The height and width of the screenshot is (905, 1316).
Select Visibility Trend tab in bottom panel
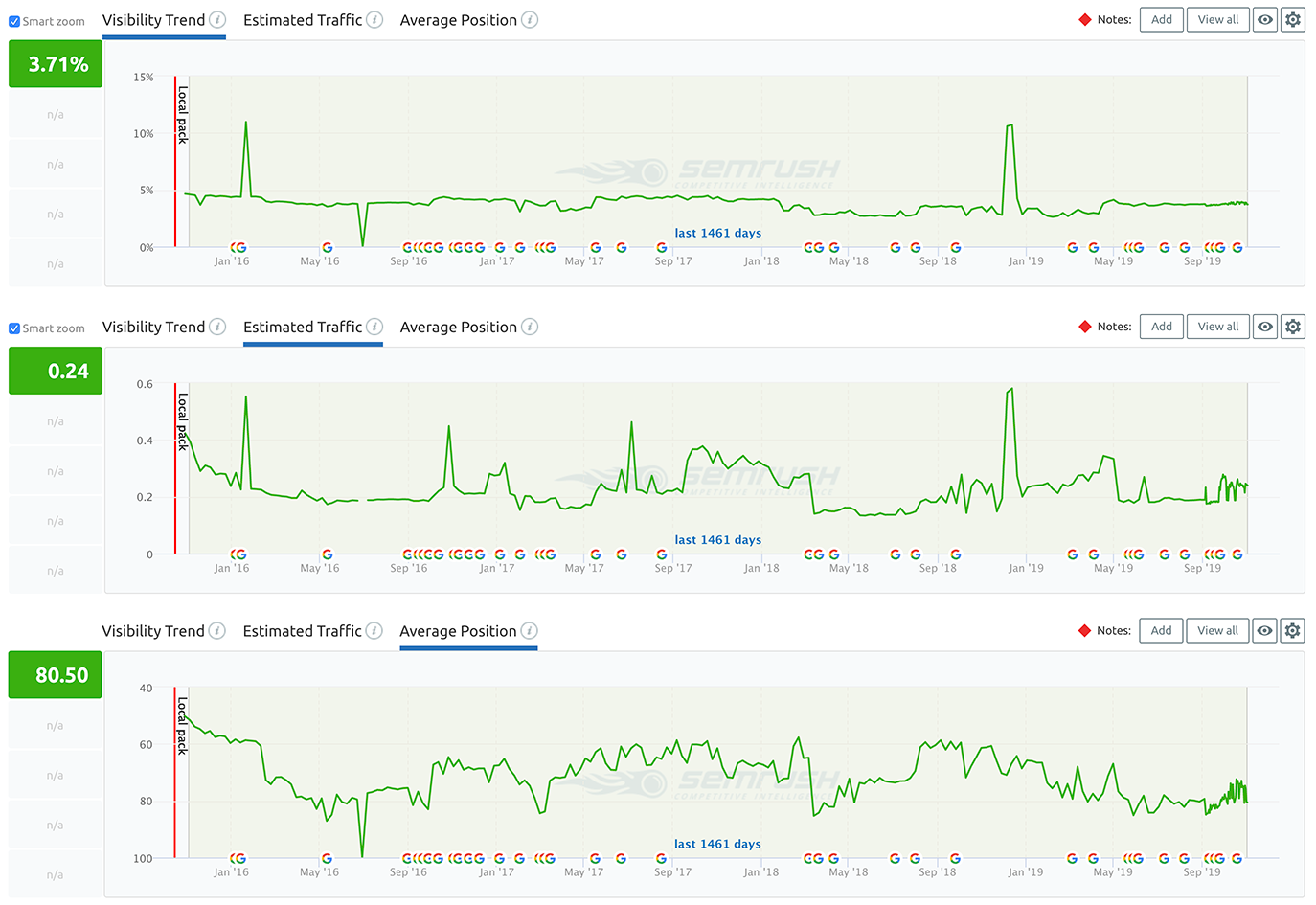pos(153,631)
